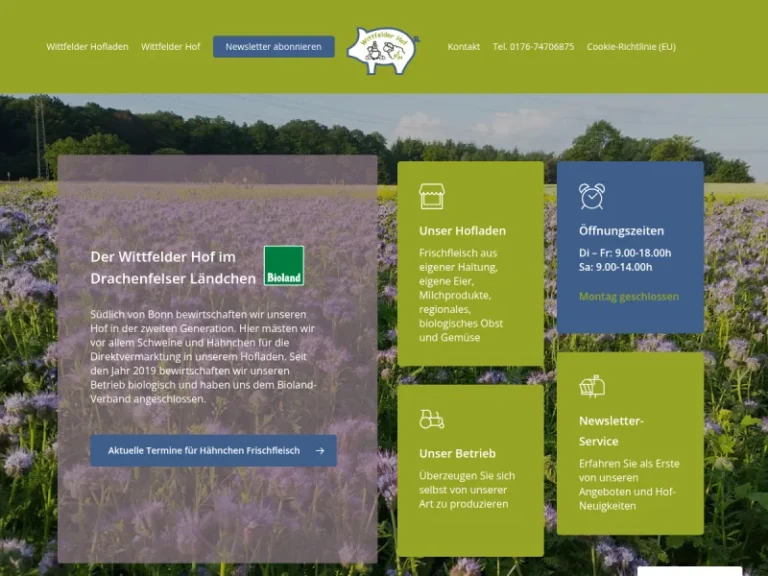Go to the Kontakt page
Viewport: 768px width, 576px height.
pos(463,47)
